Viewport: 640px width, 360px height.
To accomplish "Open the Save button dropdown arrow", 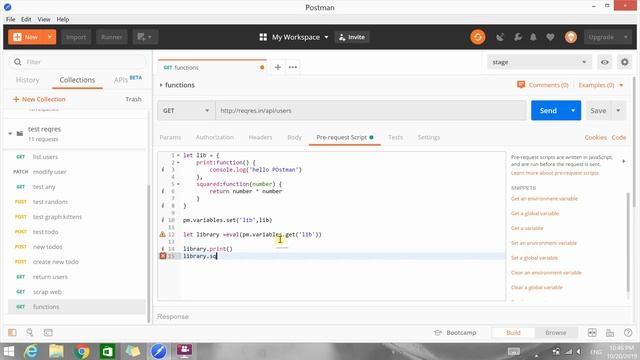I will 618,111.
